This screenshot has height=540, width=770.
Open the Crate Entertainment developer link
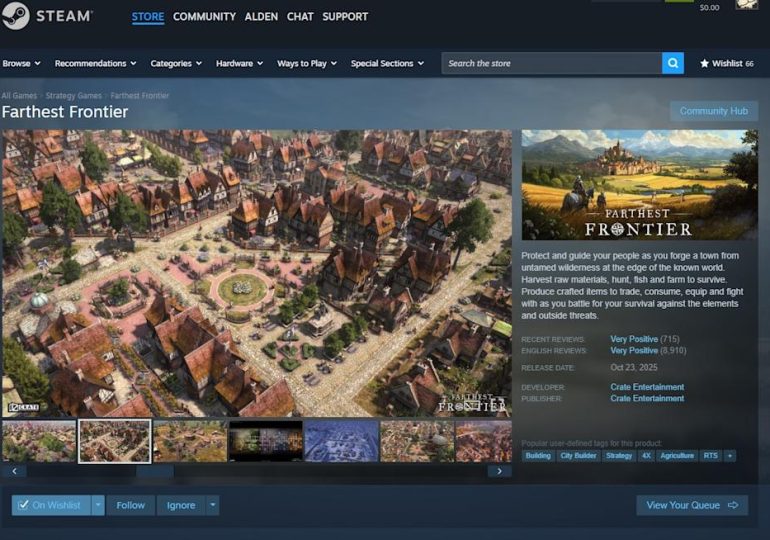(x=647, y=387)
